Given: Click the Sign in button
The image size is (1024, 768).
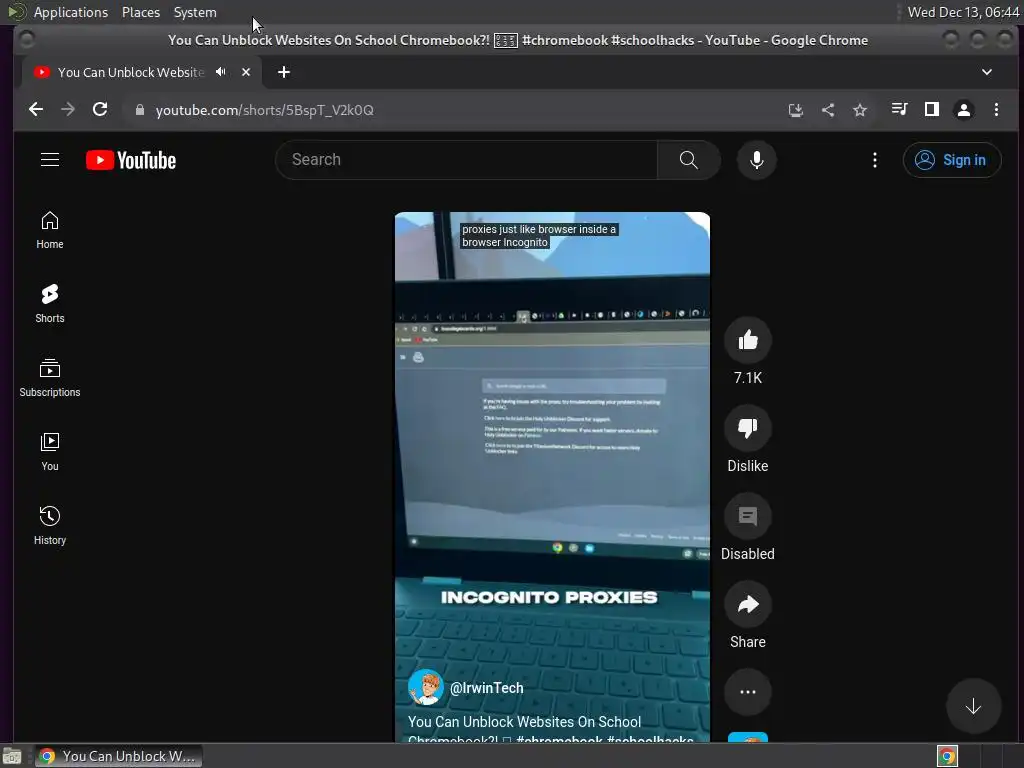Looking at the screenshot, I should pos(952,160).
